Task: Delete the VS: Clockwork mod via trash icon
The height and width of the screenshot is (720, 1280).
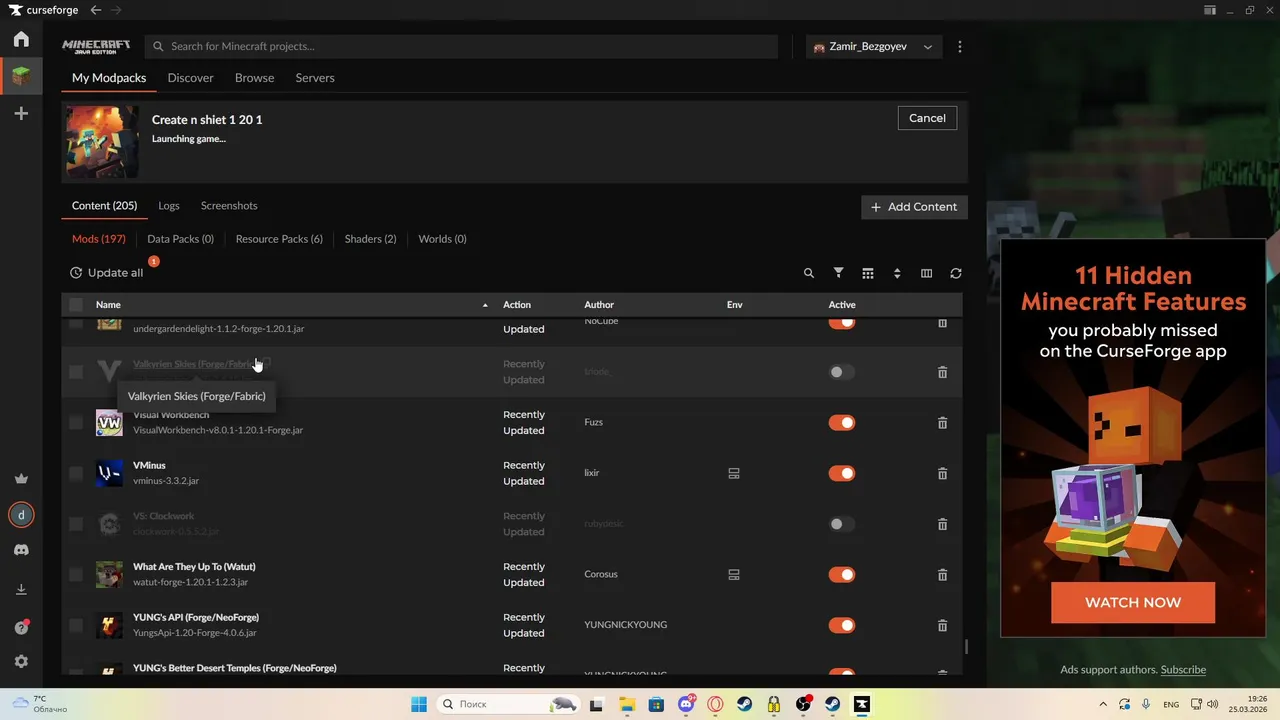Action: [942, 524]
